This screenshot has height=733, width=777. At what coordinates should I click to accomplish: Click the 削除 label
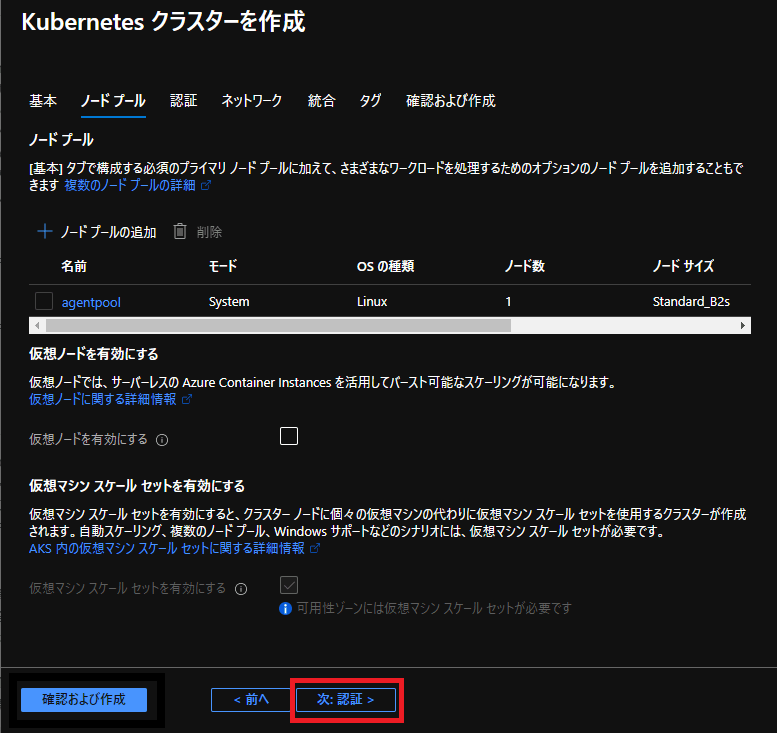point(209,232)
